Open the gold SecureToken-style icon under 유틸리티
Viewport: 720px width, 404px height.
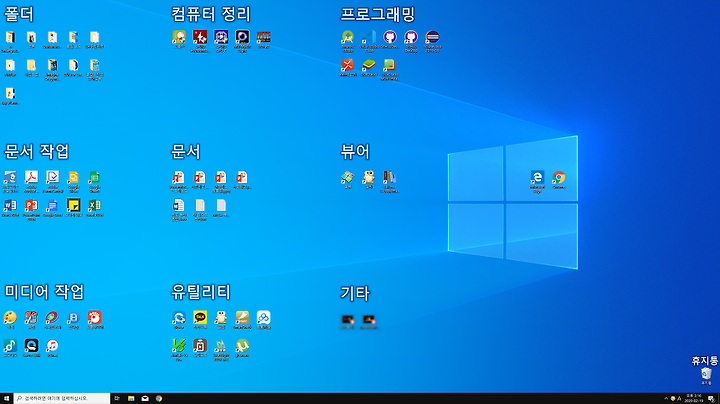click(x=242, y=318)
